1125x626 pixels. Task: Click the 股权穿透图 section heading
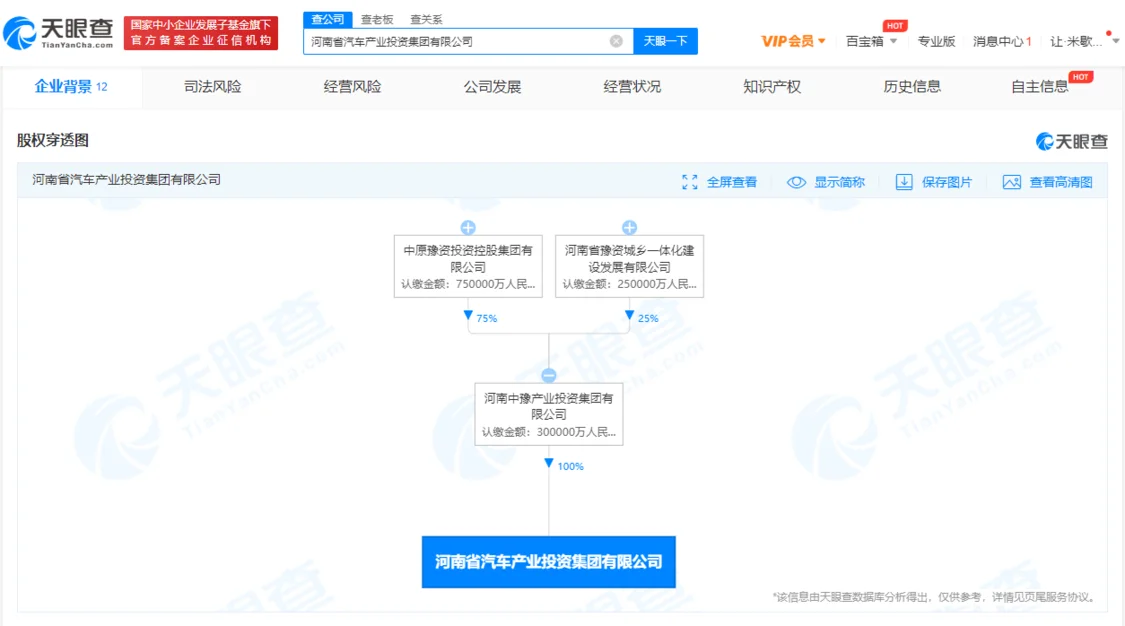click(53, 140)
